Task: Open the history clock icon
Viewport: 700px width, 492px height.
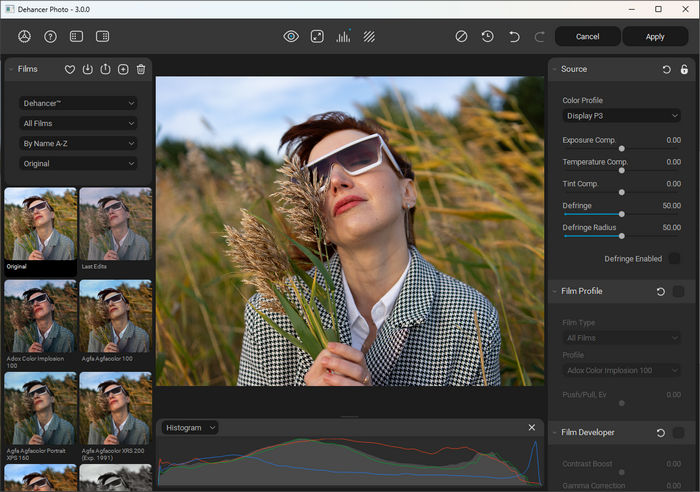Action: point(488,37)
